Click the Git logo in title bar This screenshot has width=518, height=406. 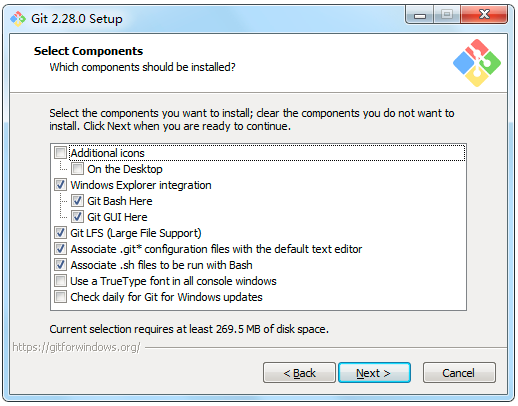[x=18, y=19]
